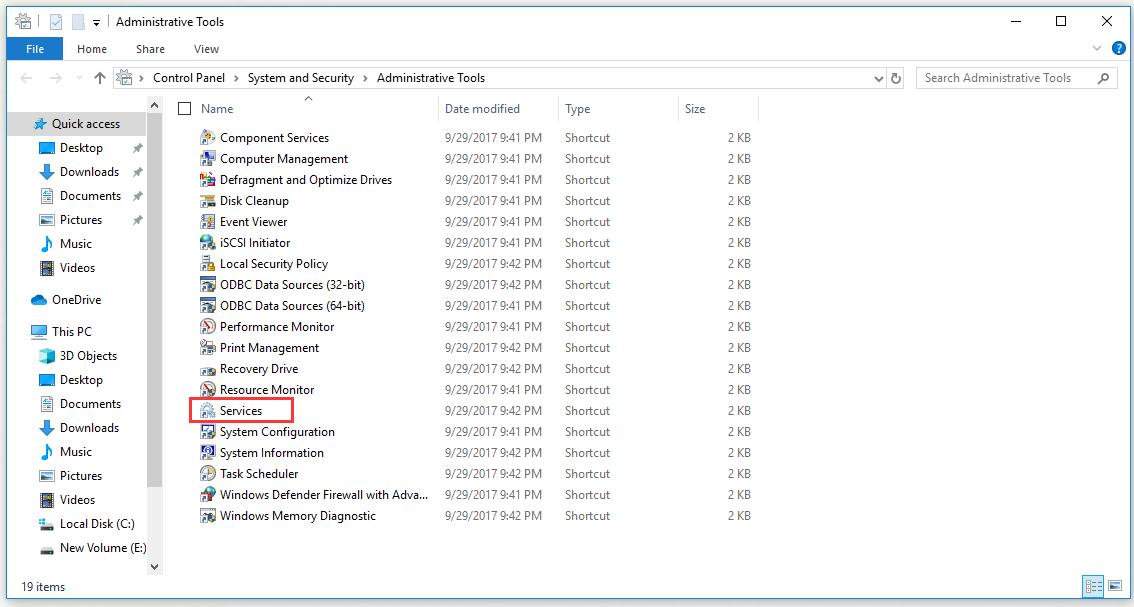1134x607 pixels.
Task: Navigate back with the left arrow
Action: [27, 78]
